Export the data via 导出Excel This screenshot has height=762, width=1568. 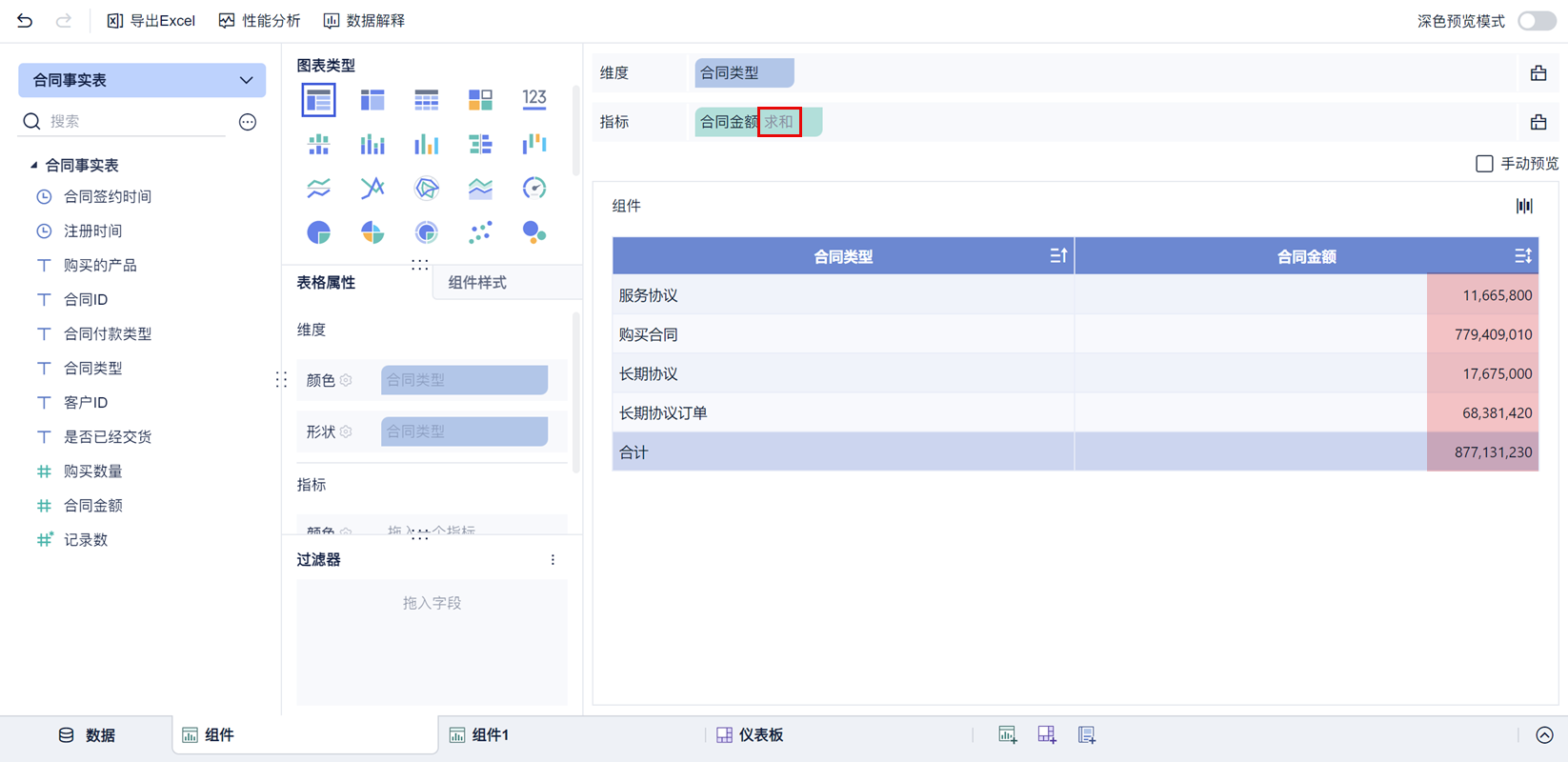coord(151,20)
